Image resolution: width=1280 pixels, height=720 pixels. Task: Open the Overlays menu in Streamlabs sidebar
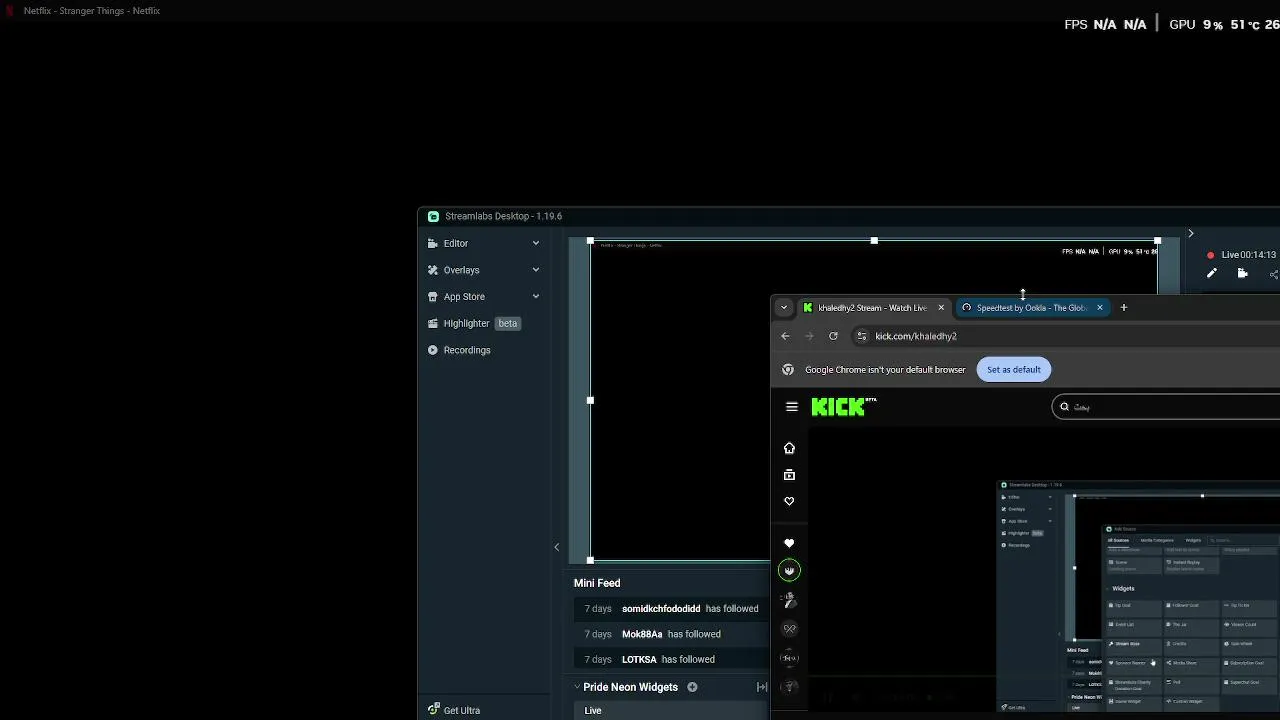click(x=483, y=270)
